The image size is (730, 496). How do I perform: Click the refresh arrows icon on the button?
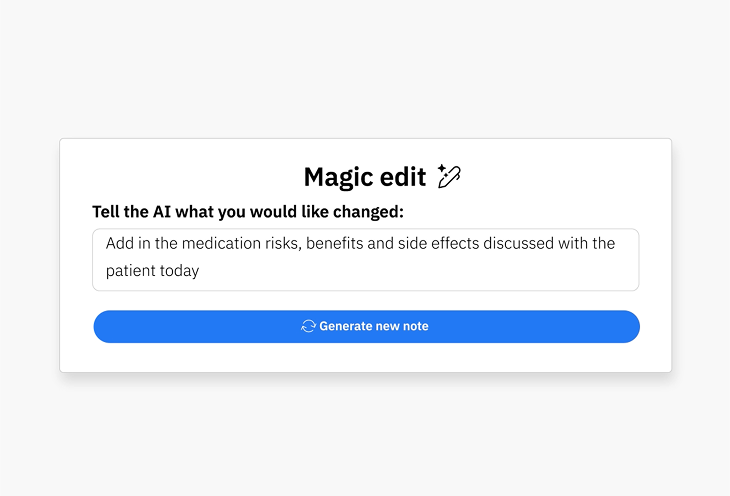point(308,326)
